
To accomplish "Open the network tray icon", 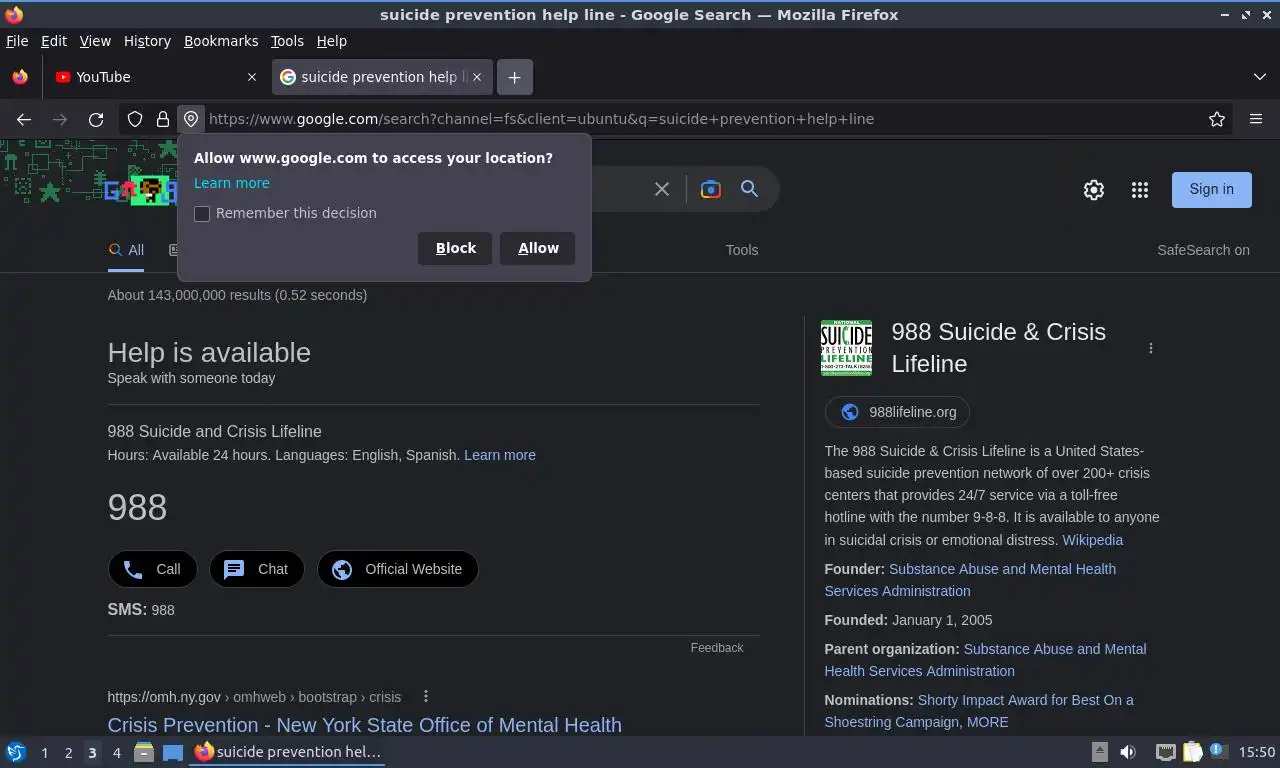I will (1165, 752).
